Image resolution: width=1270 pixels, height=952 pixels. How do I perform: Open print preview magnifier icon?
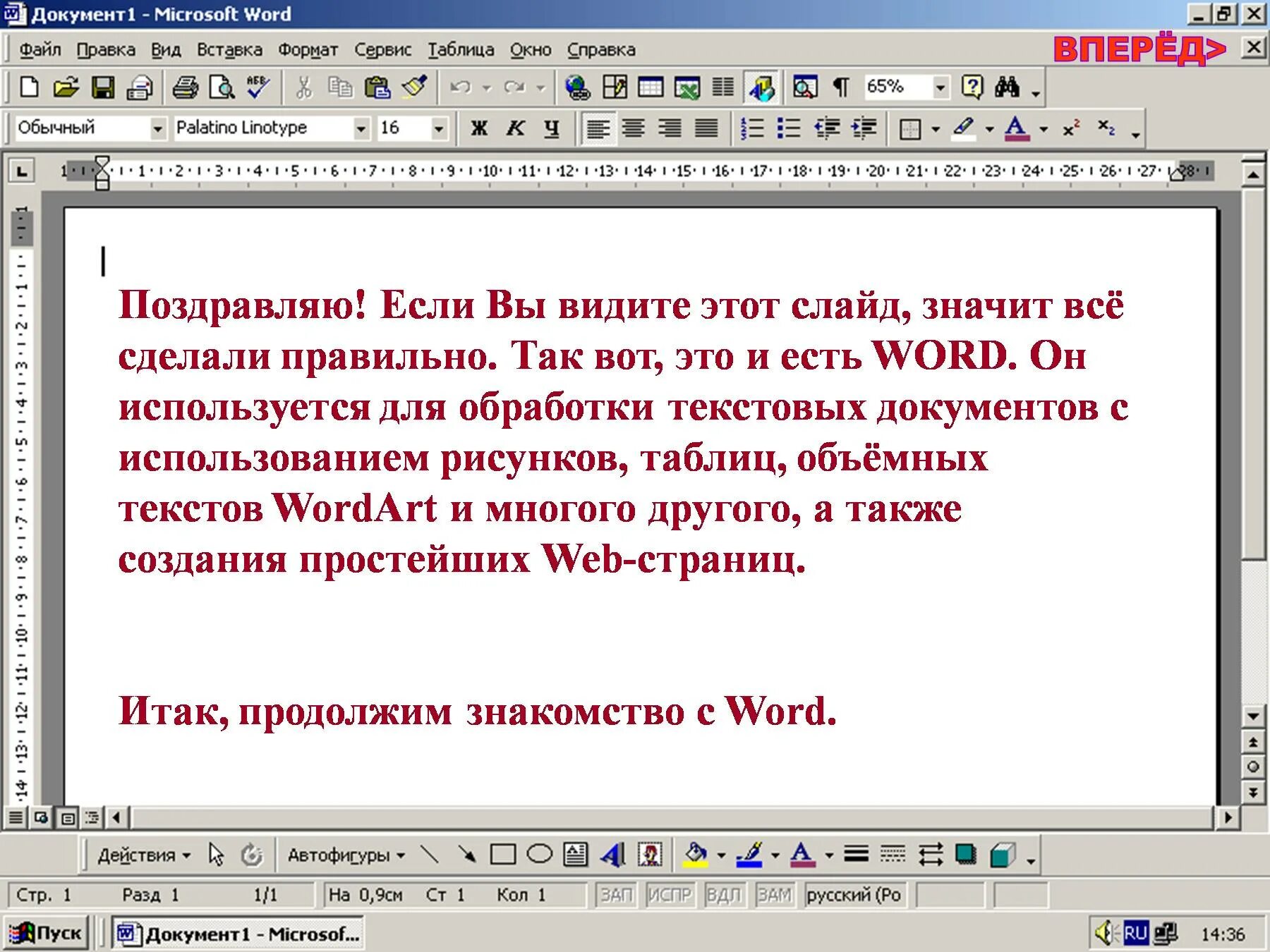(x=222, y=87)
